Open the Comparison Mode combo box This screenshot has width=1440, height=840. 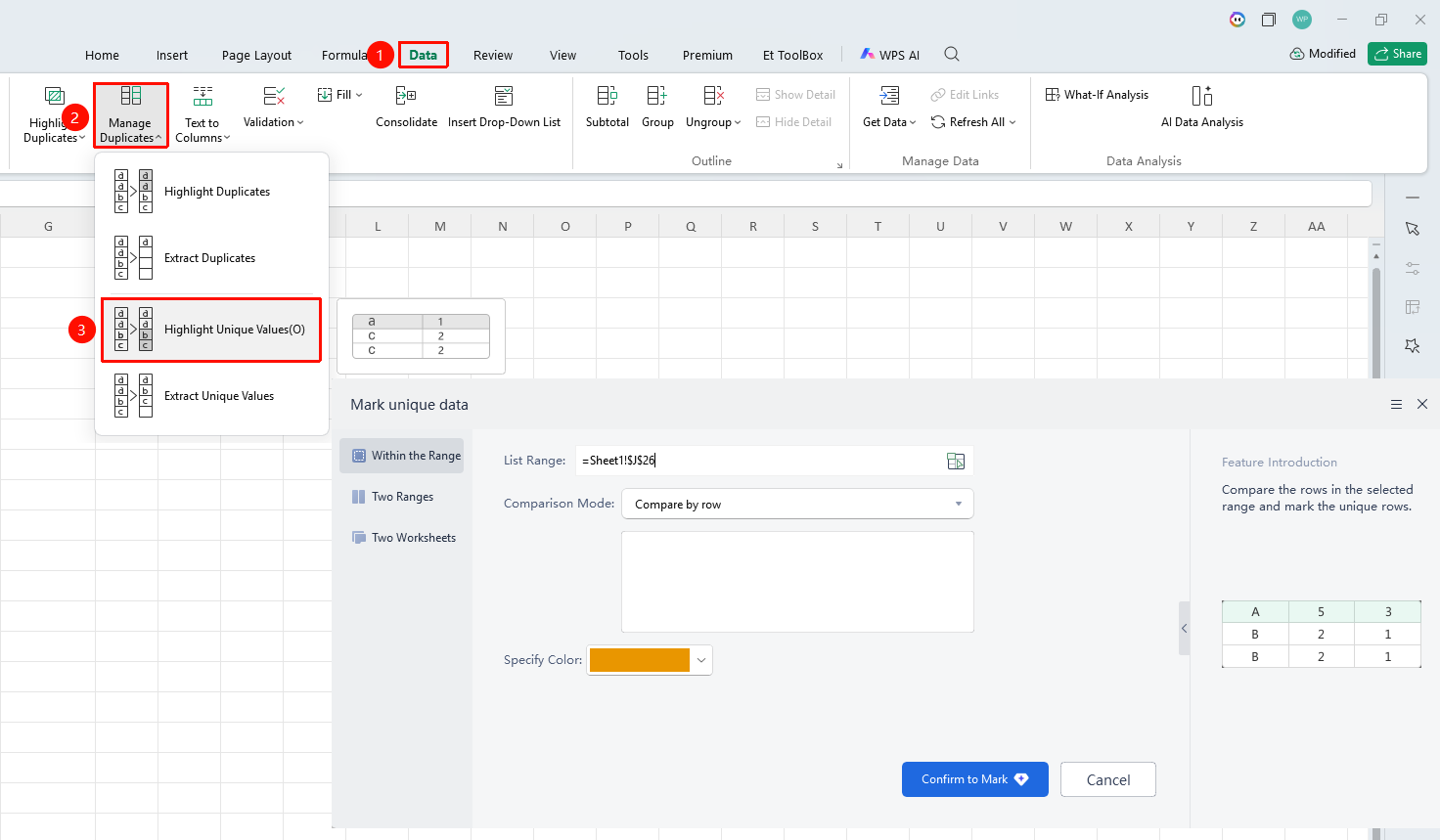pyautogui.click(x=797, y=504)
